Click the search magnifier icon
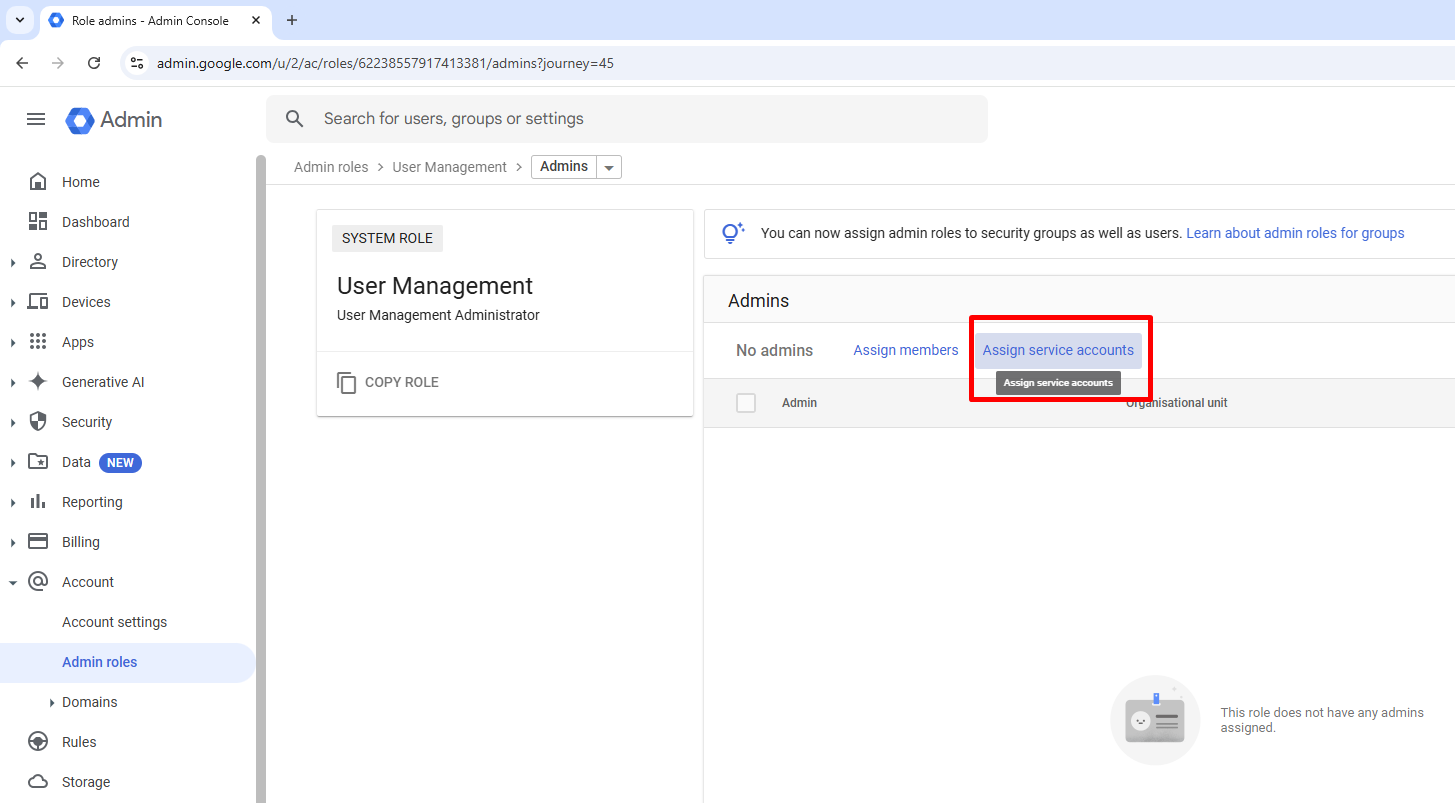The height and width of the screenshot is (803, 1455). 295,119
